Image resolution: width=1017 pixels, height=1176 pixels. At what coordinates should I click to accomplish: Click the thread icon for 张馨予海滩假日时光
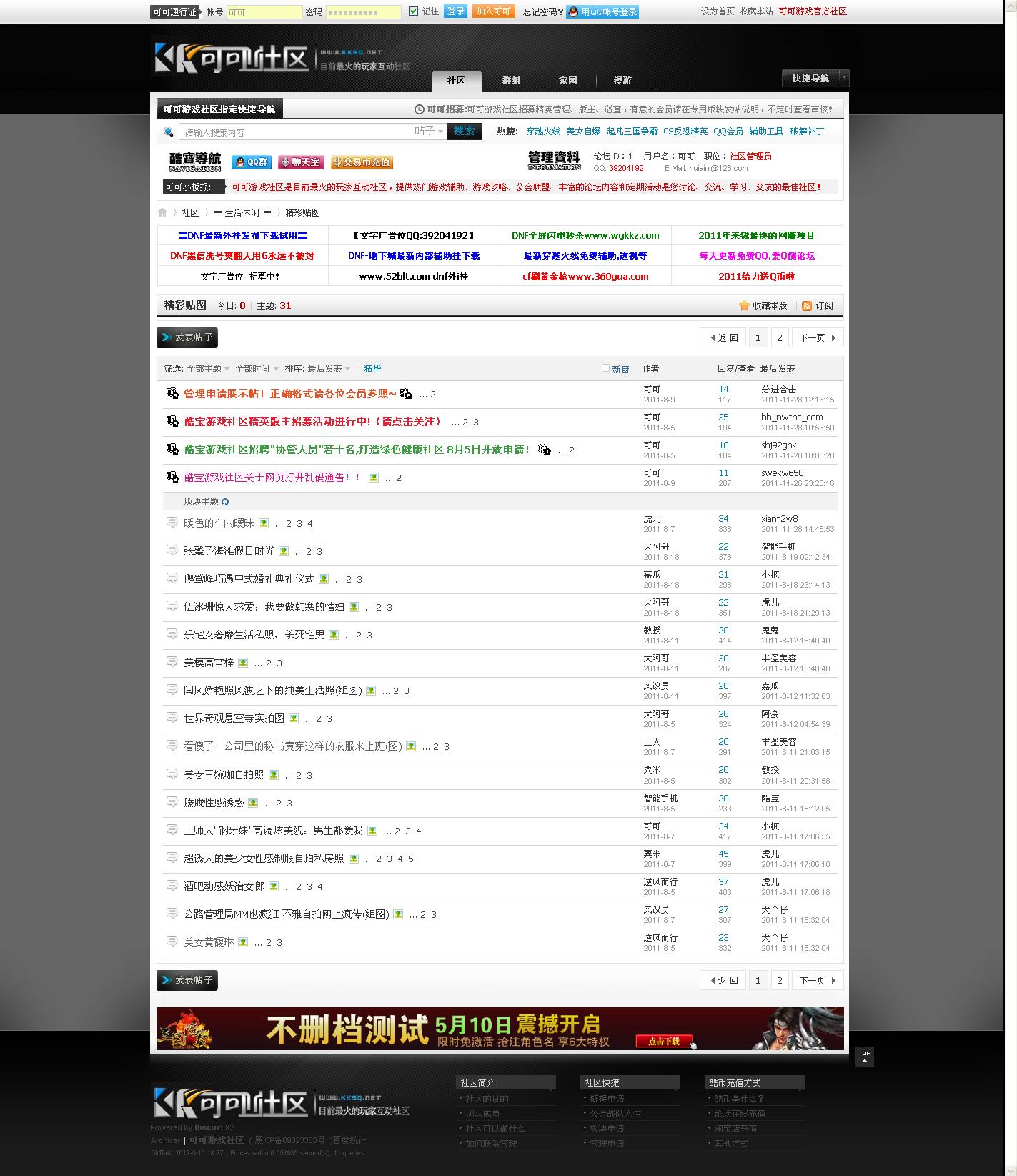point(172,550)
